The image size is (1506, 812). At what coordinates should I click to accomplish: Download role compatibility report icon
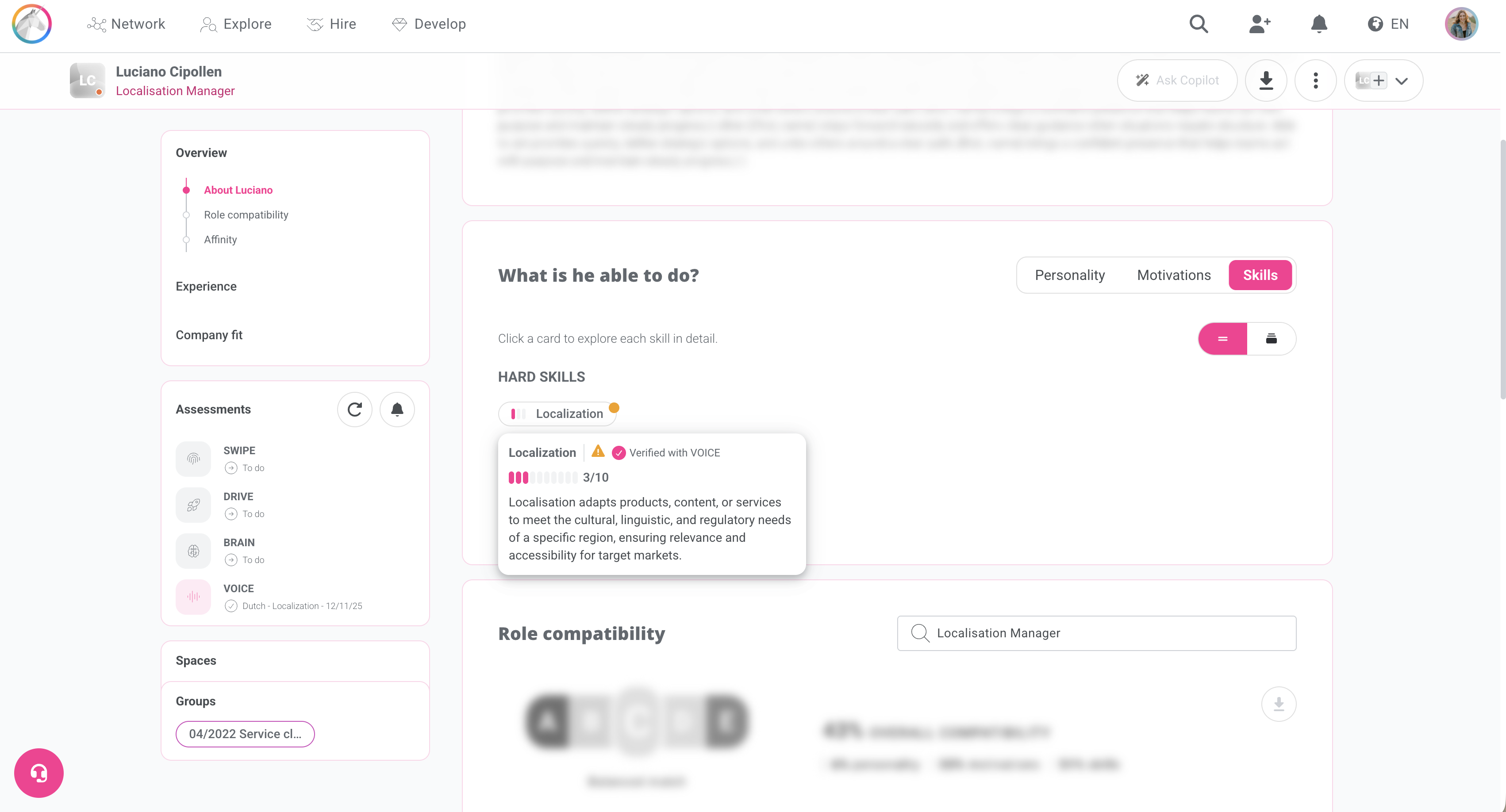1279,703
